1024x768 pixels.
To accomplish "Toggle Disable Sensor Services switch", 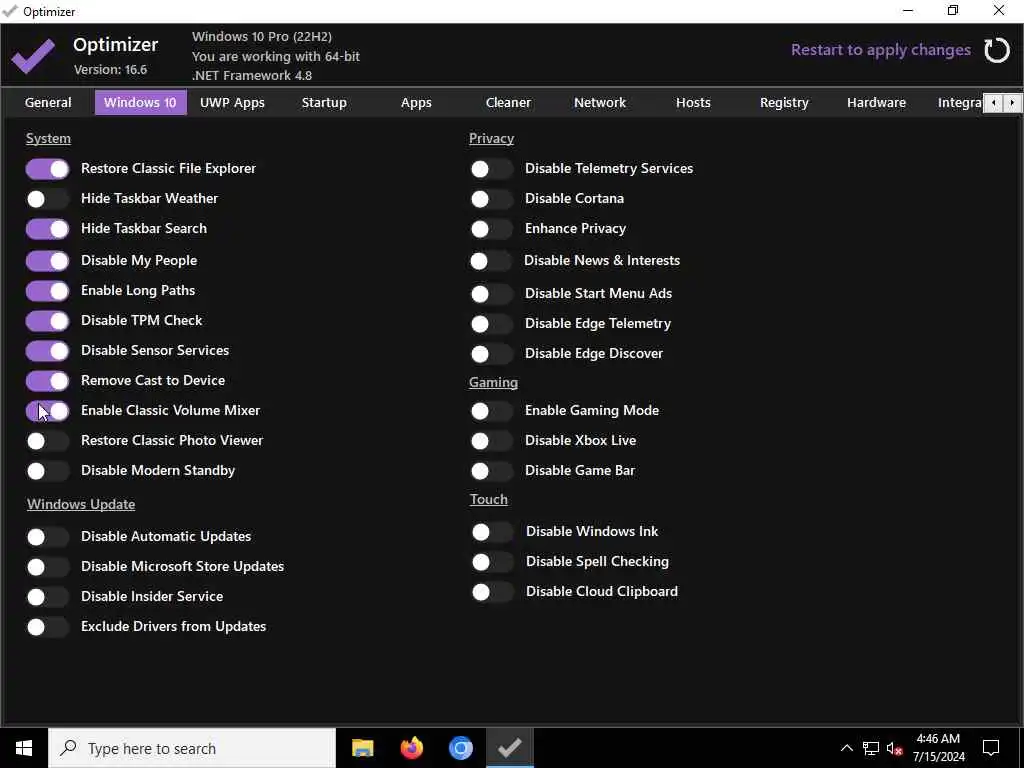I will coord(48,351).
